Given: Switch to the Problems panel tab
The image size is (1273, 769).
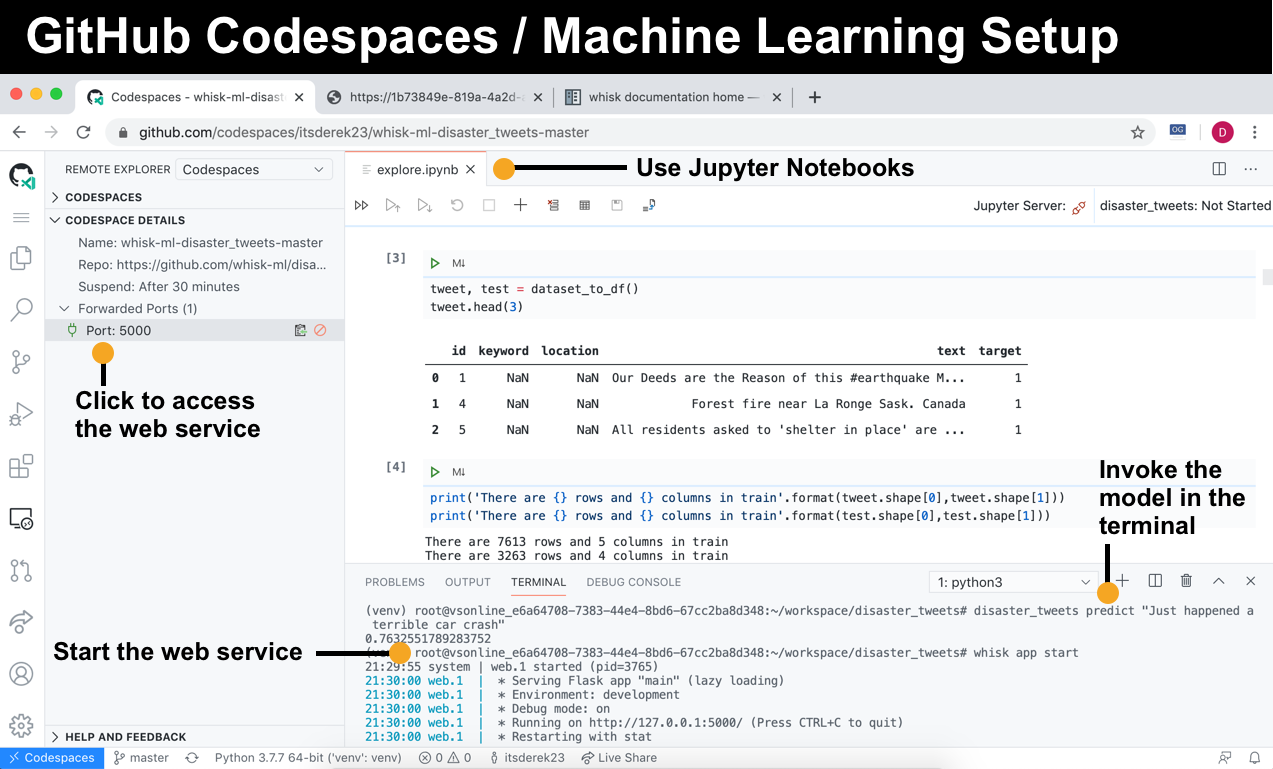Looking at the screenshot, I should click(394, 582).
